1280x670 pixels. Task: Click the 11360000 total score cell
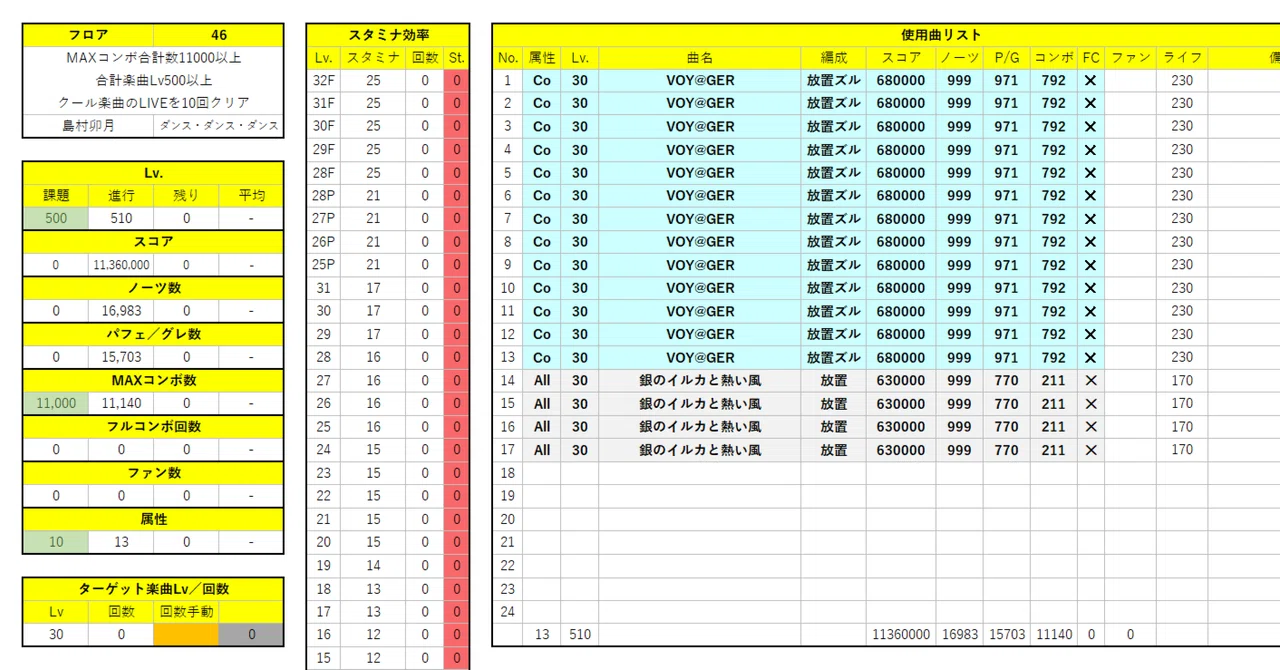901,634
